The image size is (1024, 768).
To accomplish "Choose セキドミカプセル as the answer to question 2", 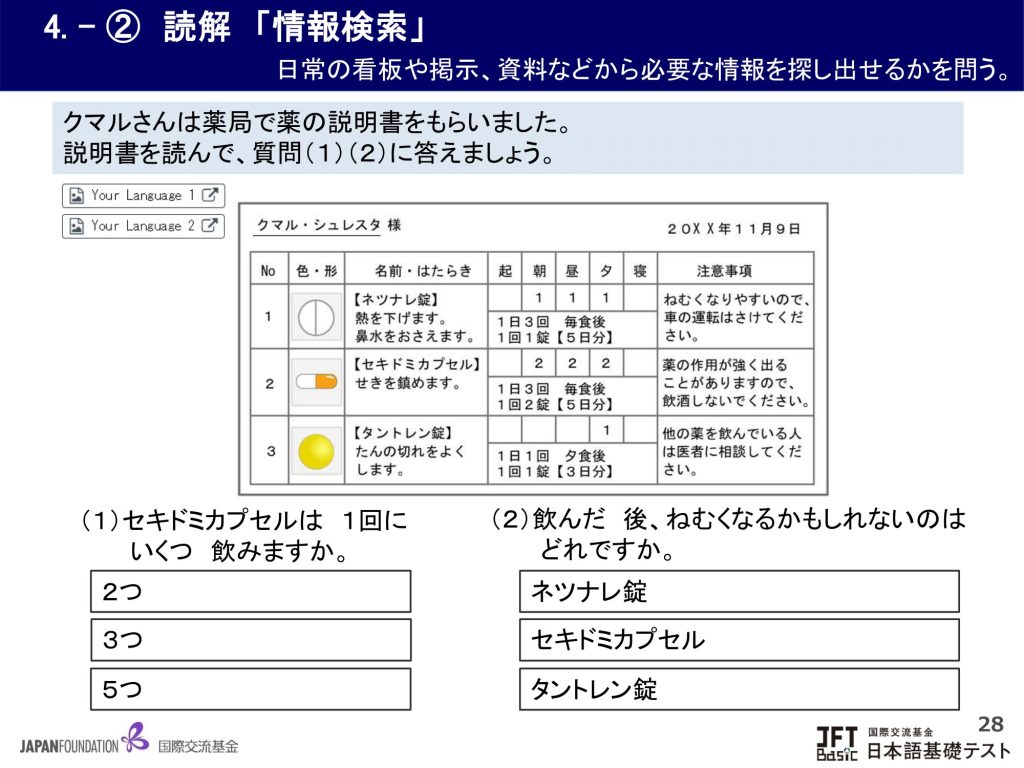I will 739,640.
